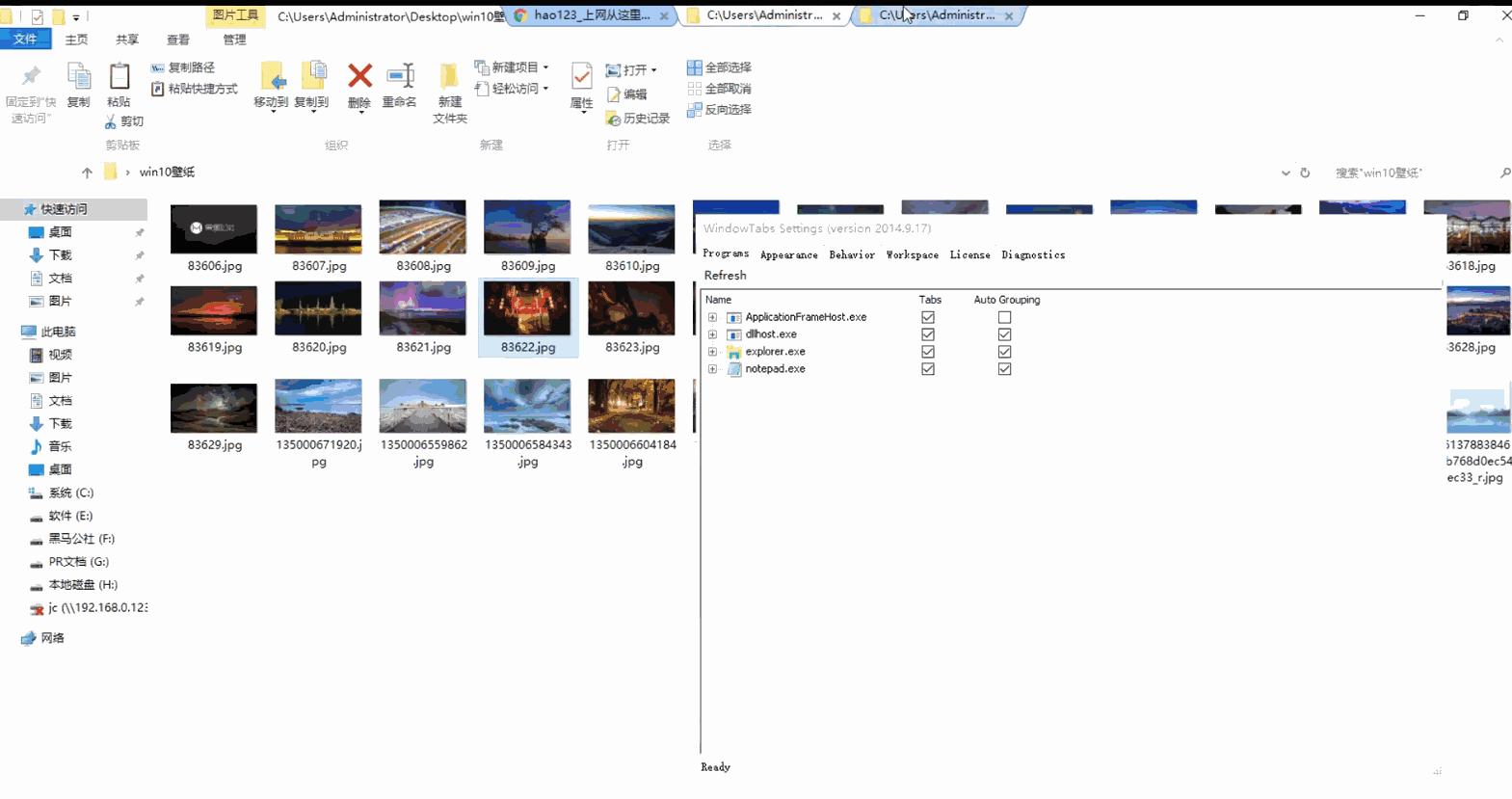1512x799 pixels.
Task: Open the address bar history dropdown chevron
Action: click(1286, 173)
